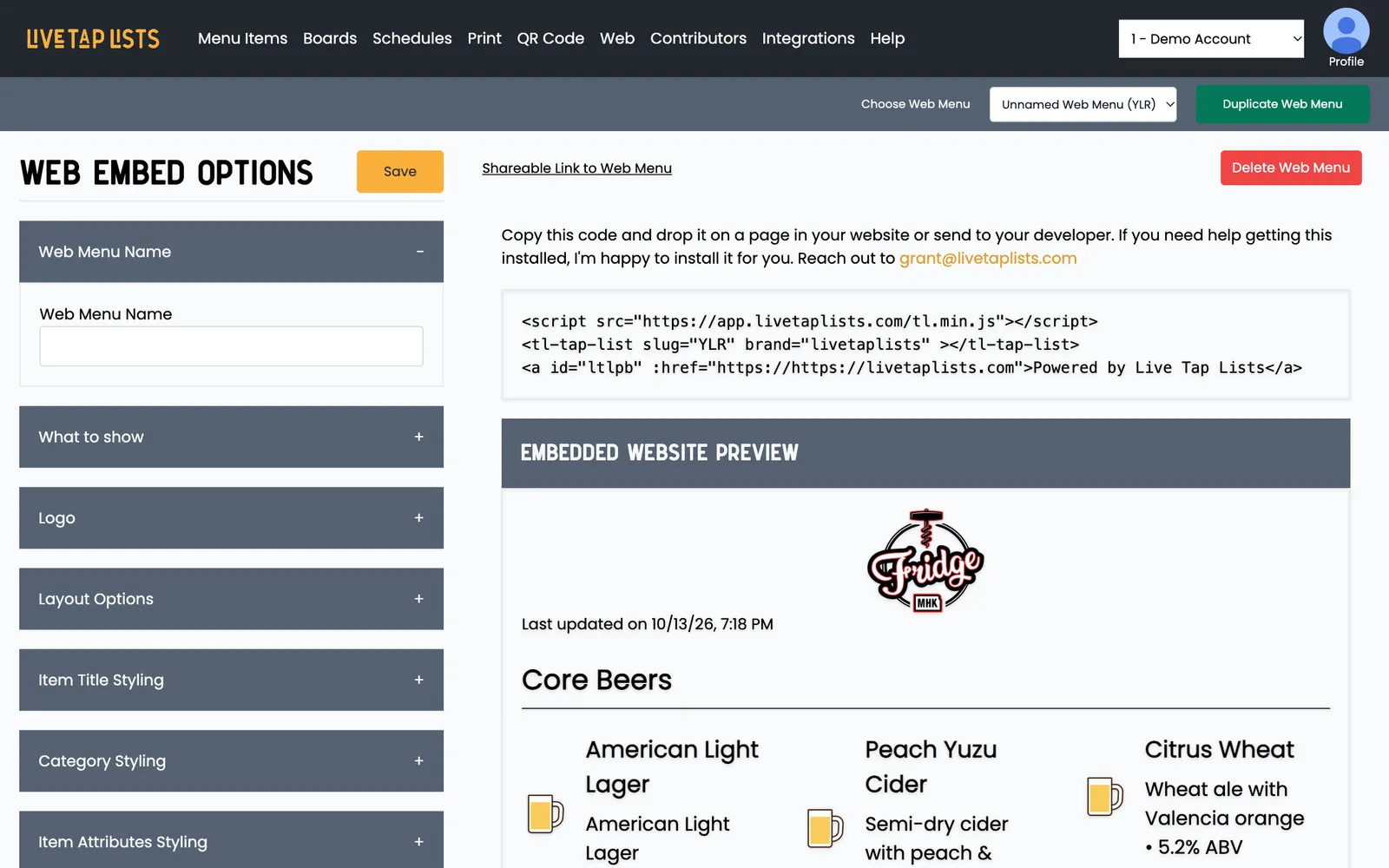
Task: Save the web embed options
Action: [400, 172]
